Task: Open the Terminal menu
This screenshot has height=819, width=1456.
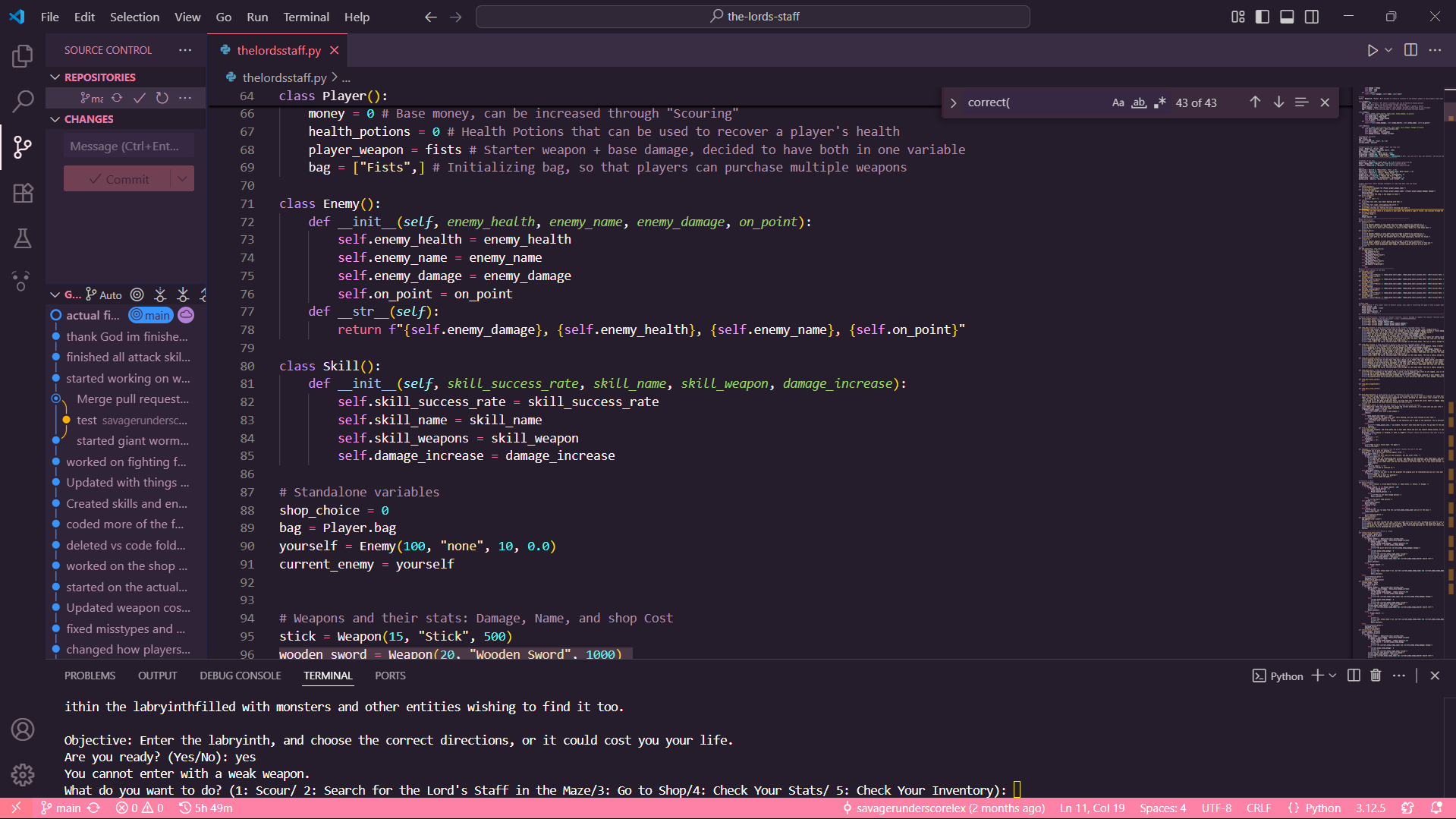Action: (x=306, y=17)
